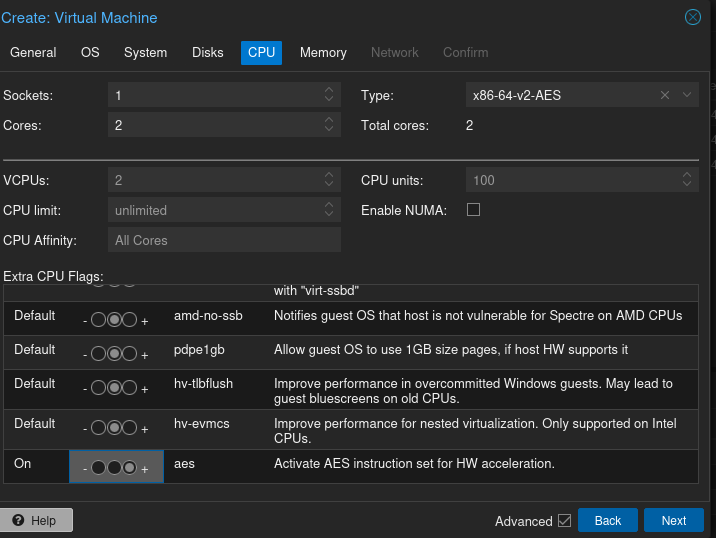Screen dimensions: 716x538
Task: Open the CPU Type dropdown
Action: [687, 96]
